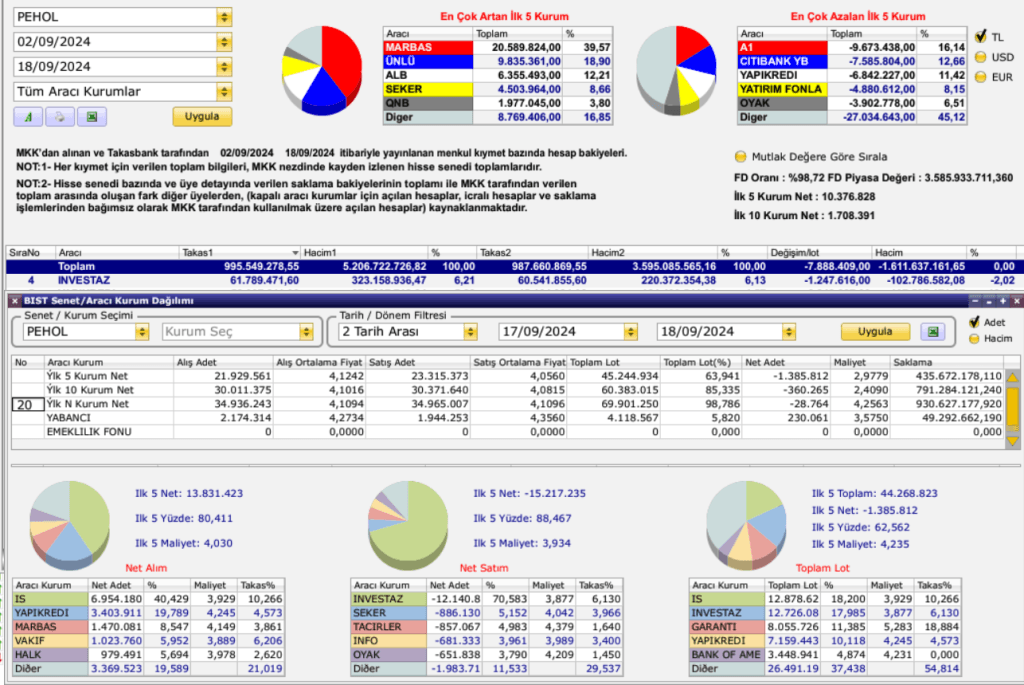The width and height of the screenshot is (1024, 685).
Task: Click the red A1 legend entry
Action: (x=782, y=48)
